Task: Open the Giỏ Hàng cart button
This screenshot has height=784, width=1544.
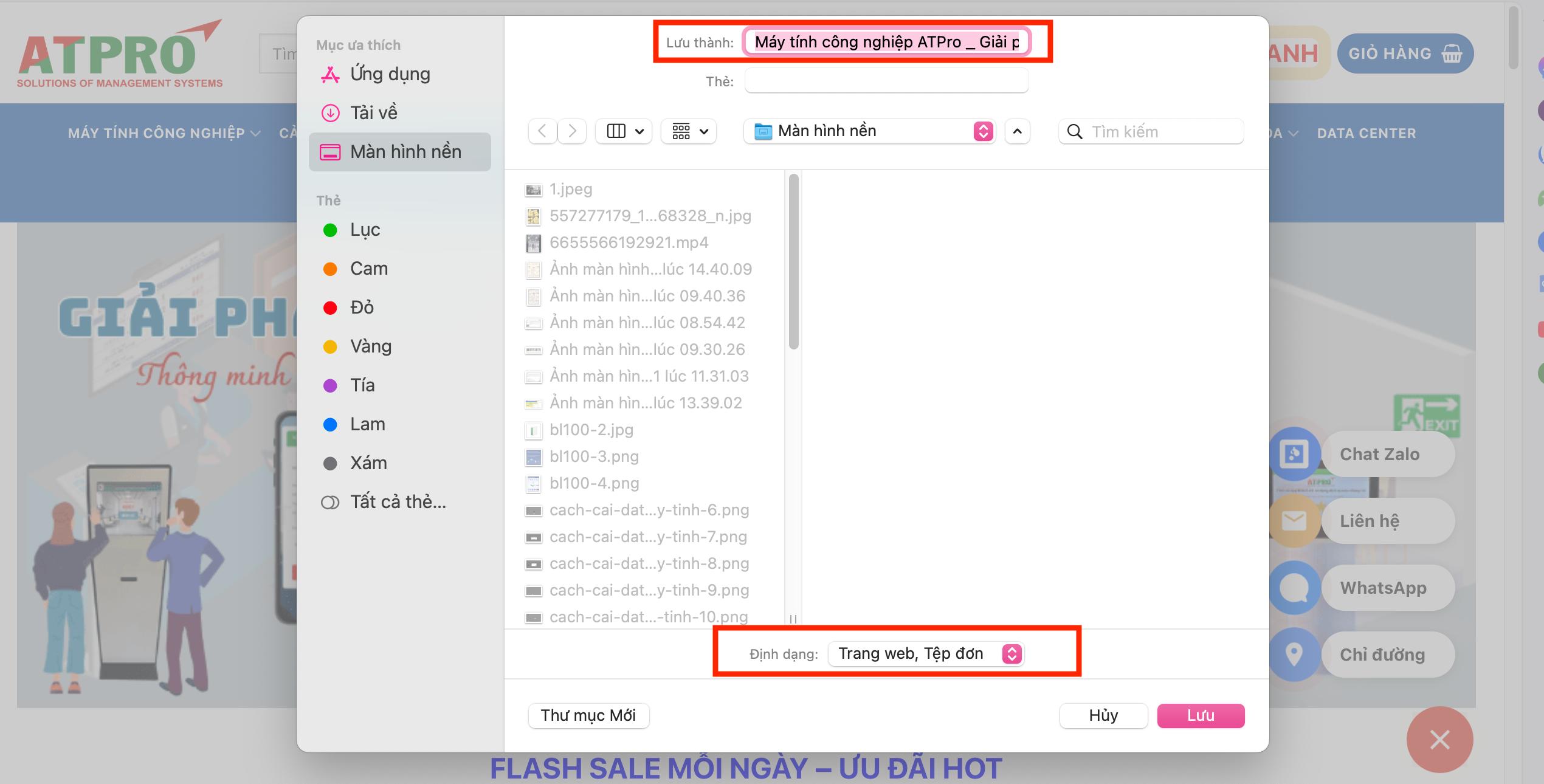Action: coord(1405,53)
